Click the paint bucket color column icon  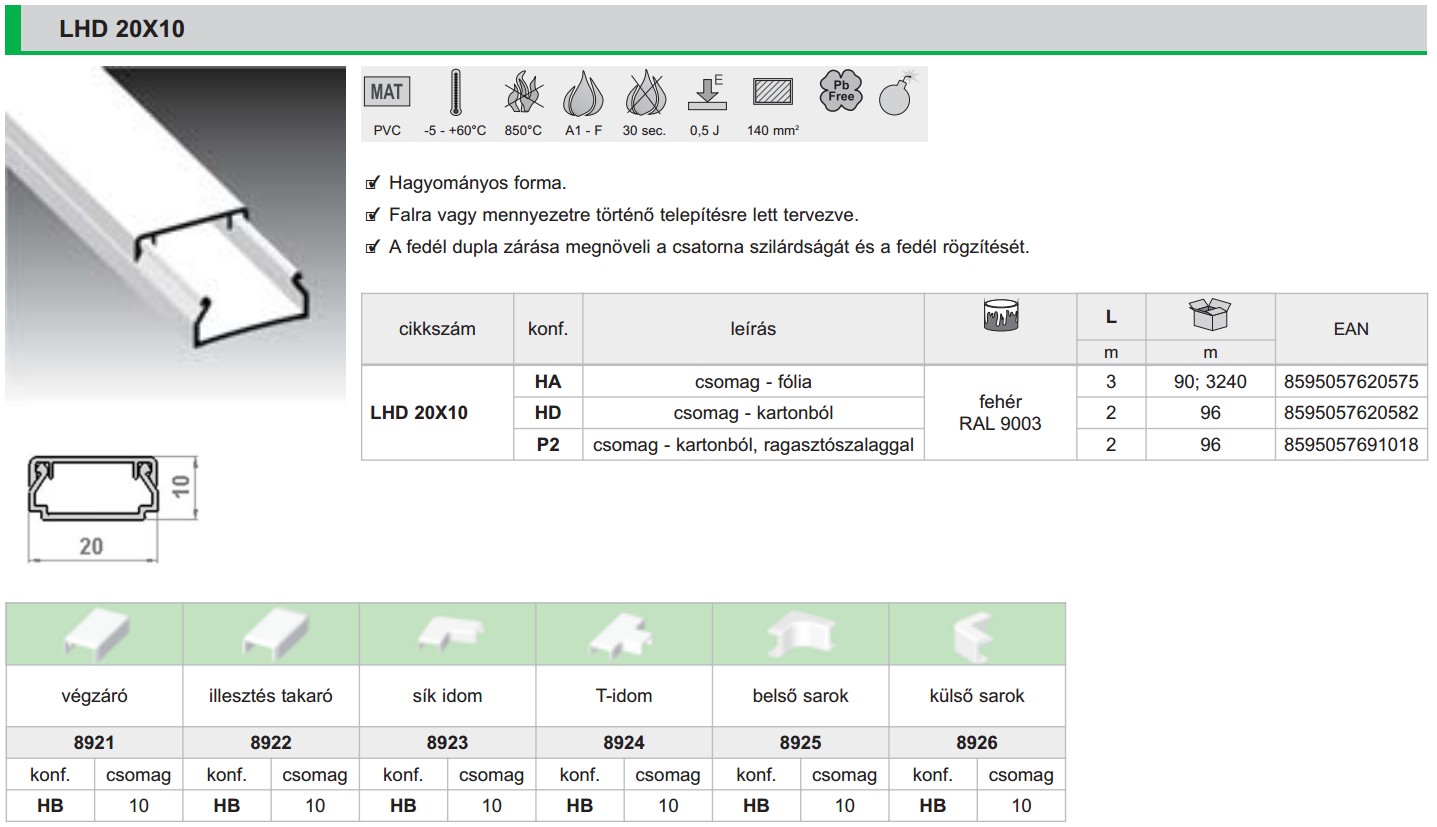point(1000,316)
